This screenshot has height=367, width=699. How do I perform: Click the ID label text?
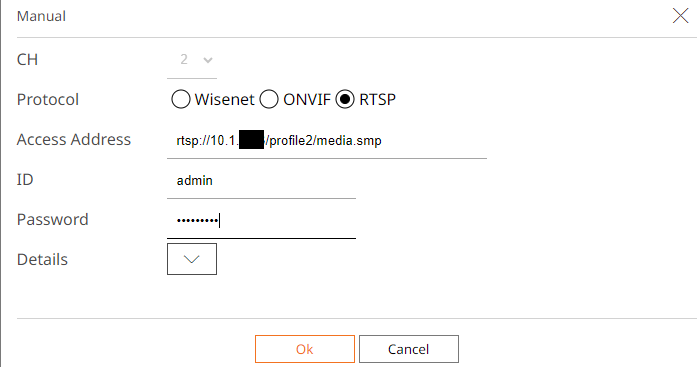pos(25,180)
